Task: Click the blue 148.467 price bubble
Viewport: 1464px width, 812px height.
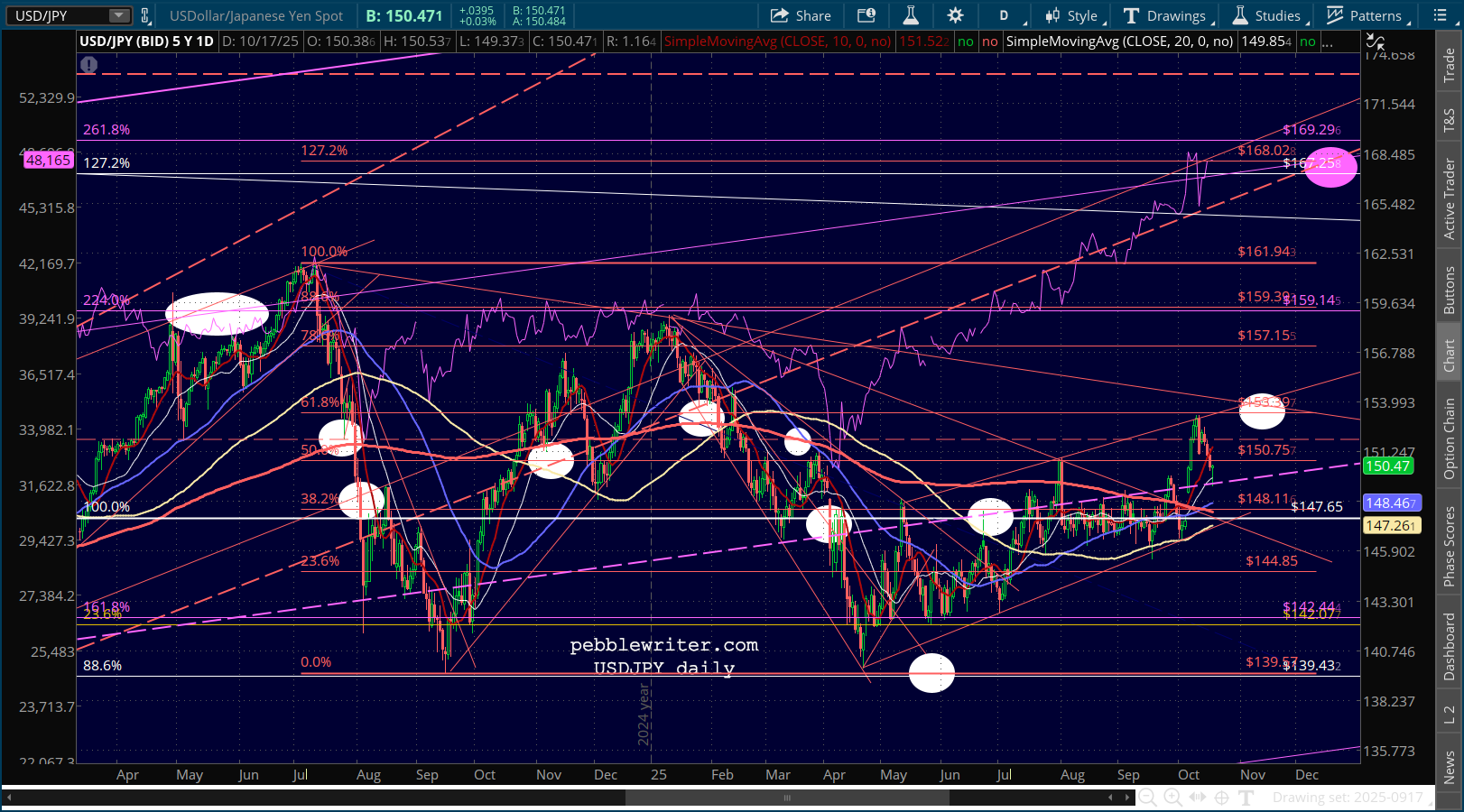Action: (1391, 503)
